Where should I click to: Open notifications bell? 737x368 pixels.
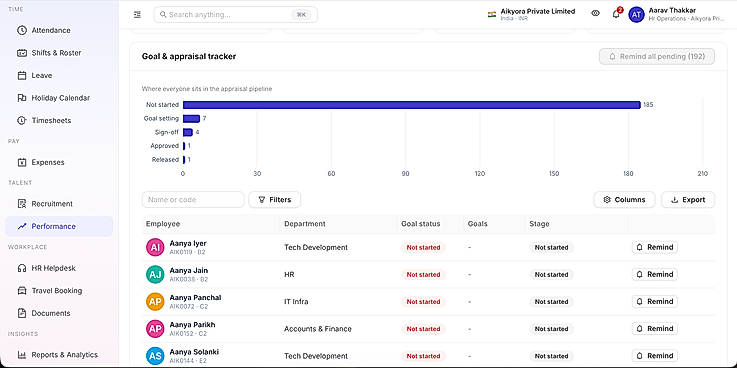616,14
